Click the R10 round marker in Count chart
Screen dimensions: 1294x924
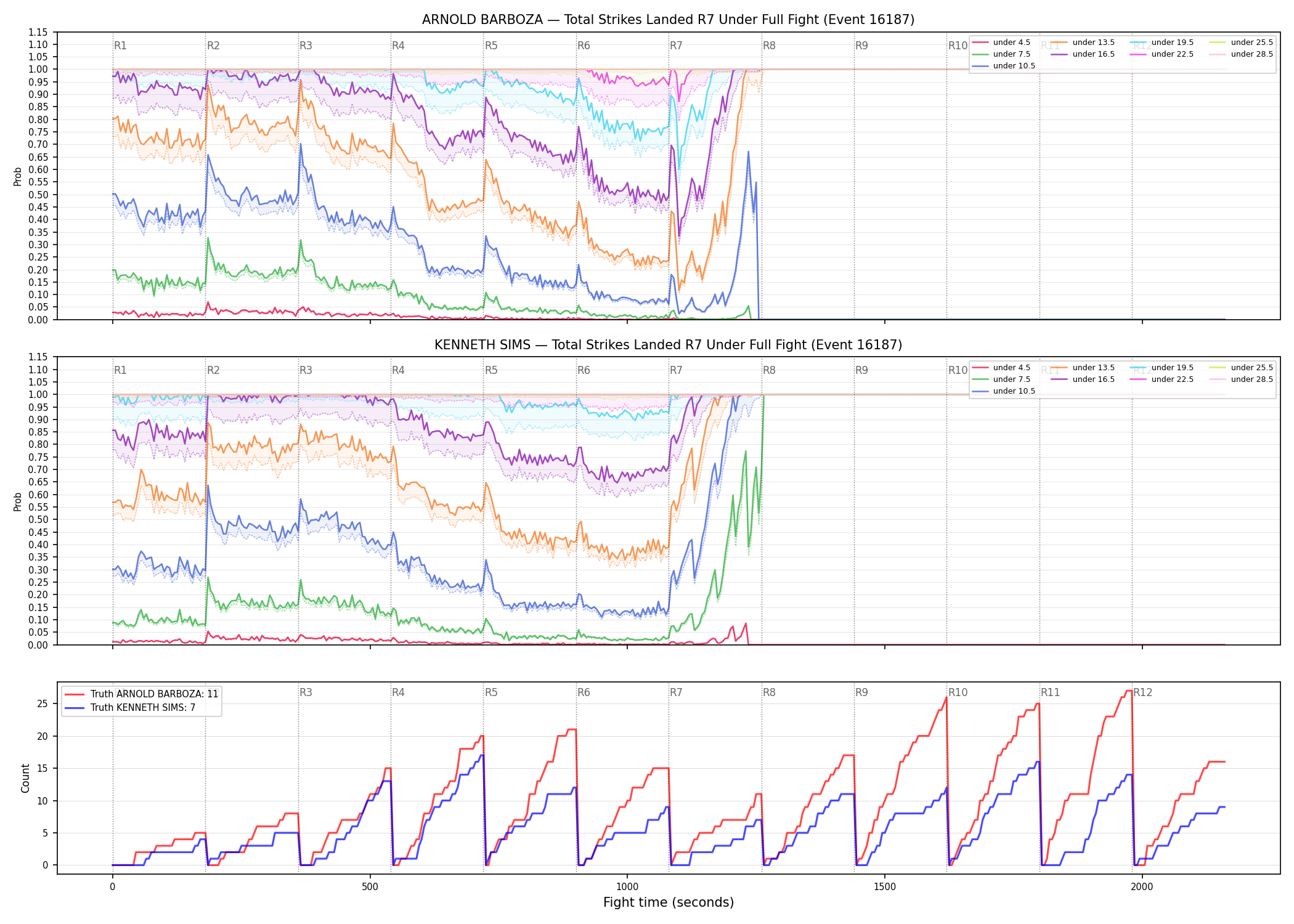tap(958, 692)
